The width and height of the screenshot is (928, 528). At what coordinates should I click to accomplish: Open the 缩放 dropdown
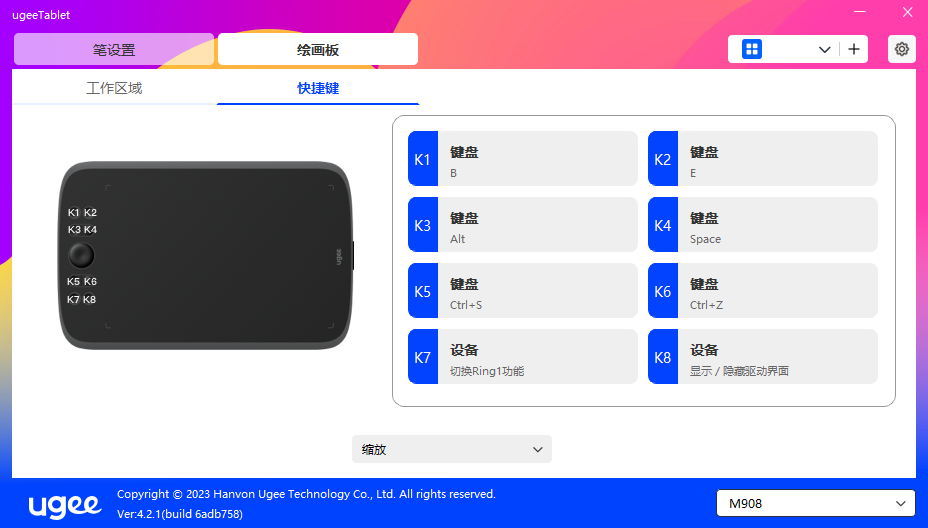[x=452, y=449]
